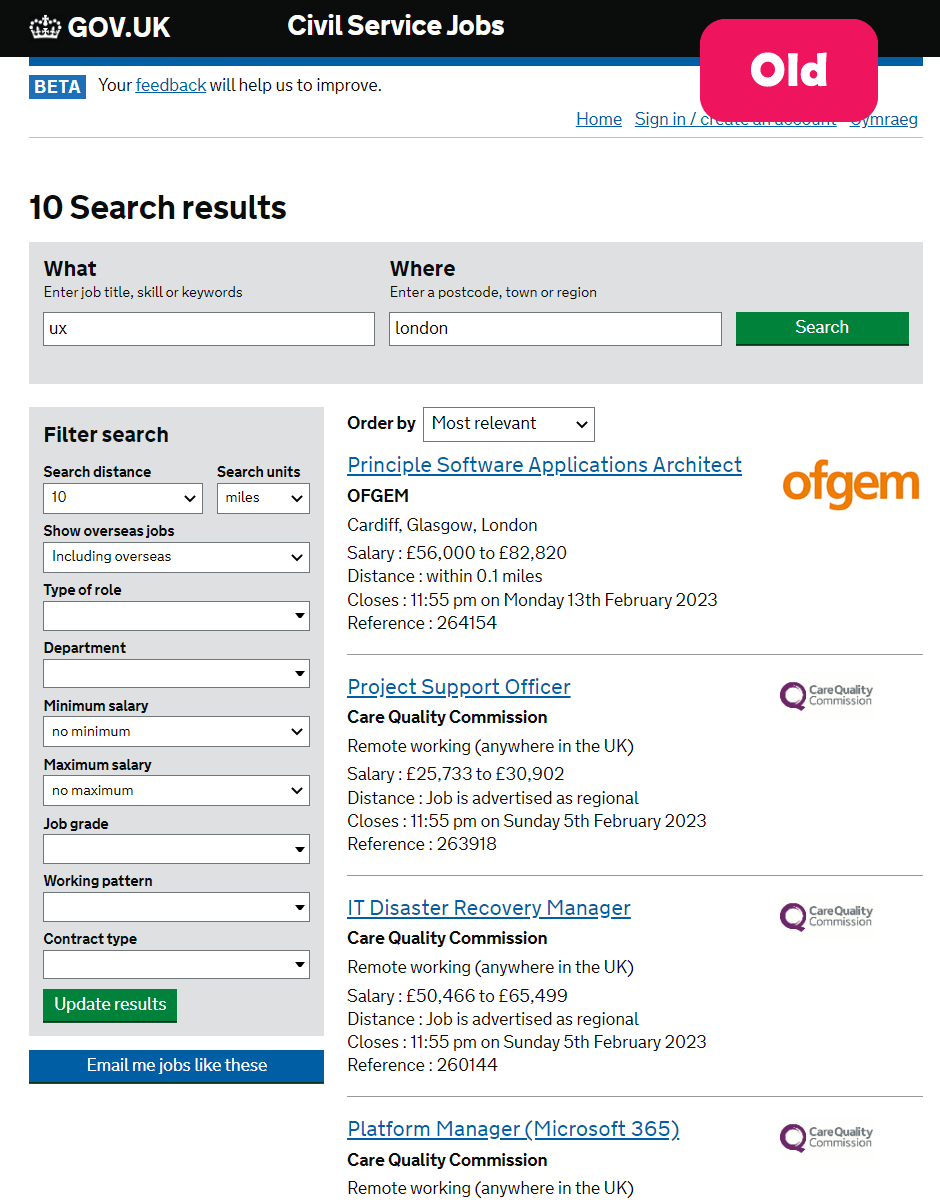Go to Home in the top navigation

coord(598,119)
